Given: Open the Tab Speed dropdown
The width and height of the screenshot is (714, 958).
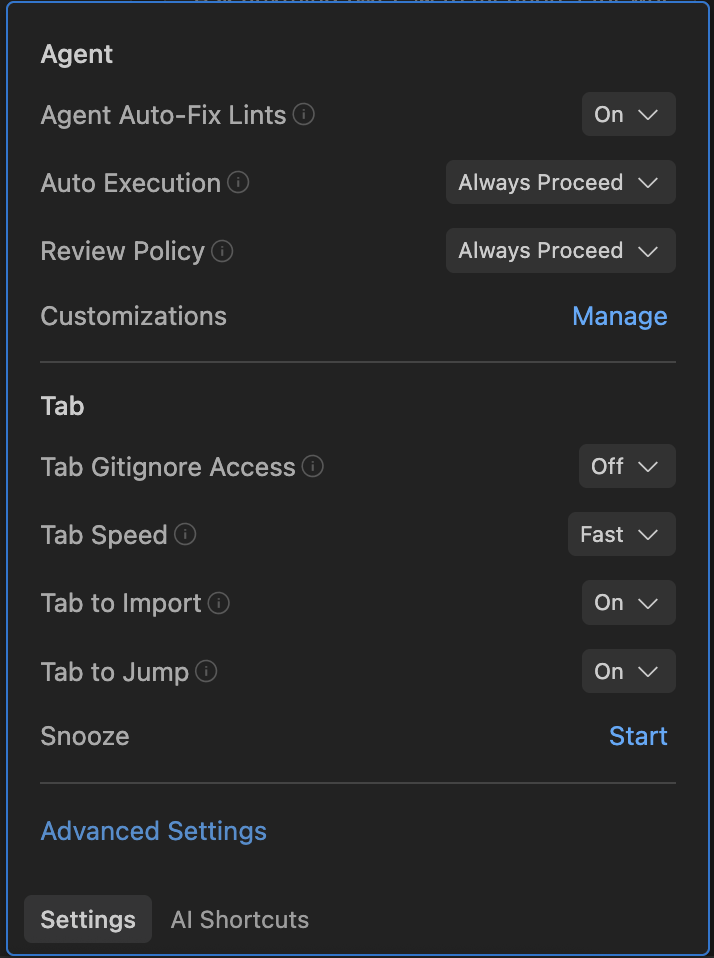Looking at the screenshot, I should (x=621, y=534).
